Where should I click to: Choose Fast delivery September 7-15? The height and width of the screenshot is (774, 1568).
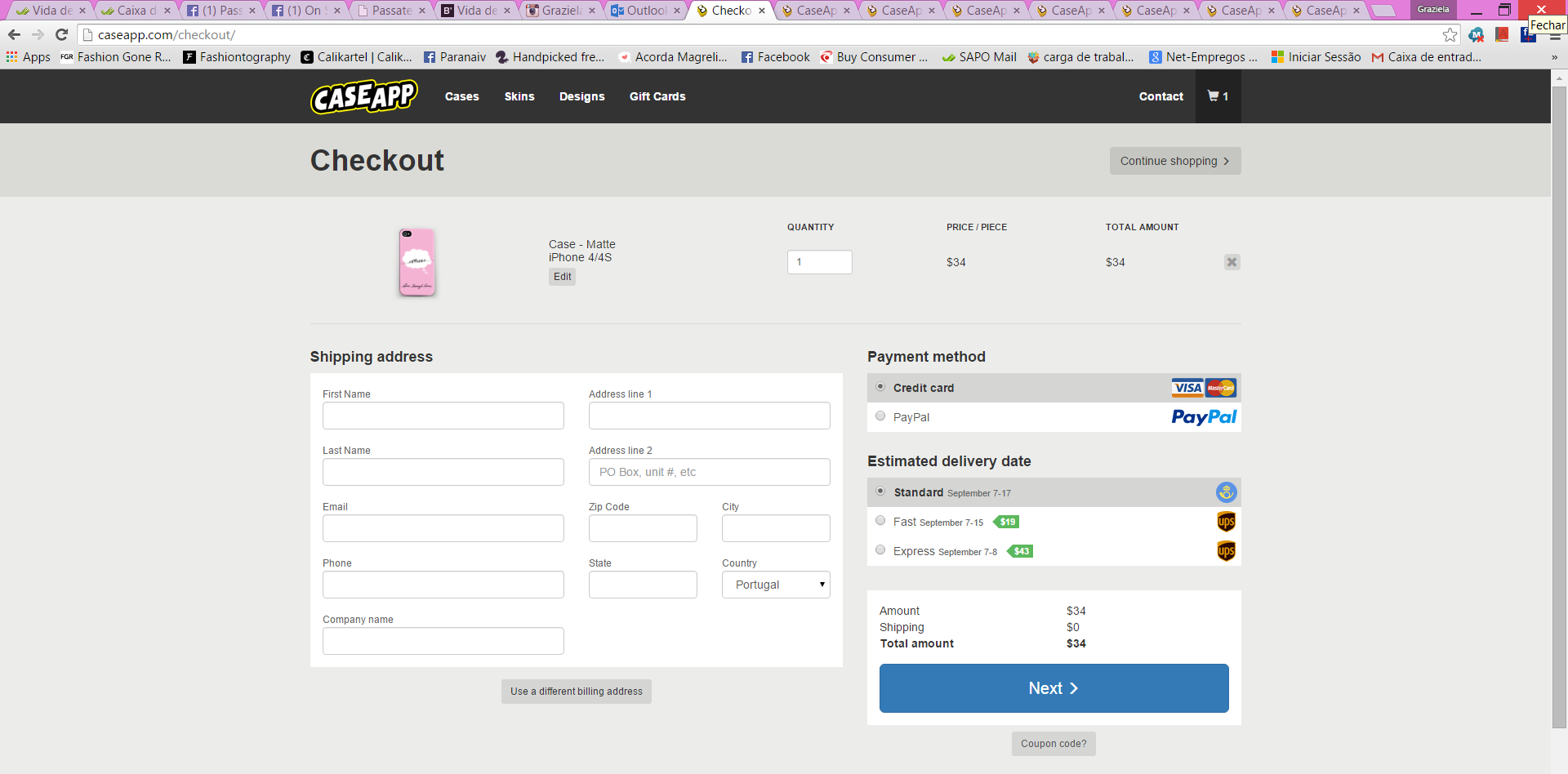[880, 521]
